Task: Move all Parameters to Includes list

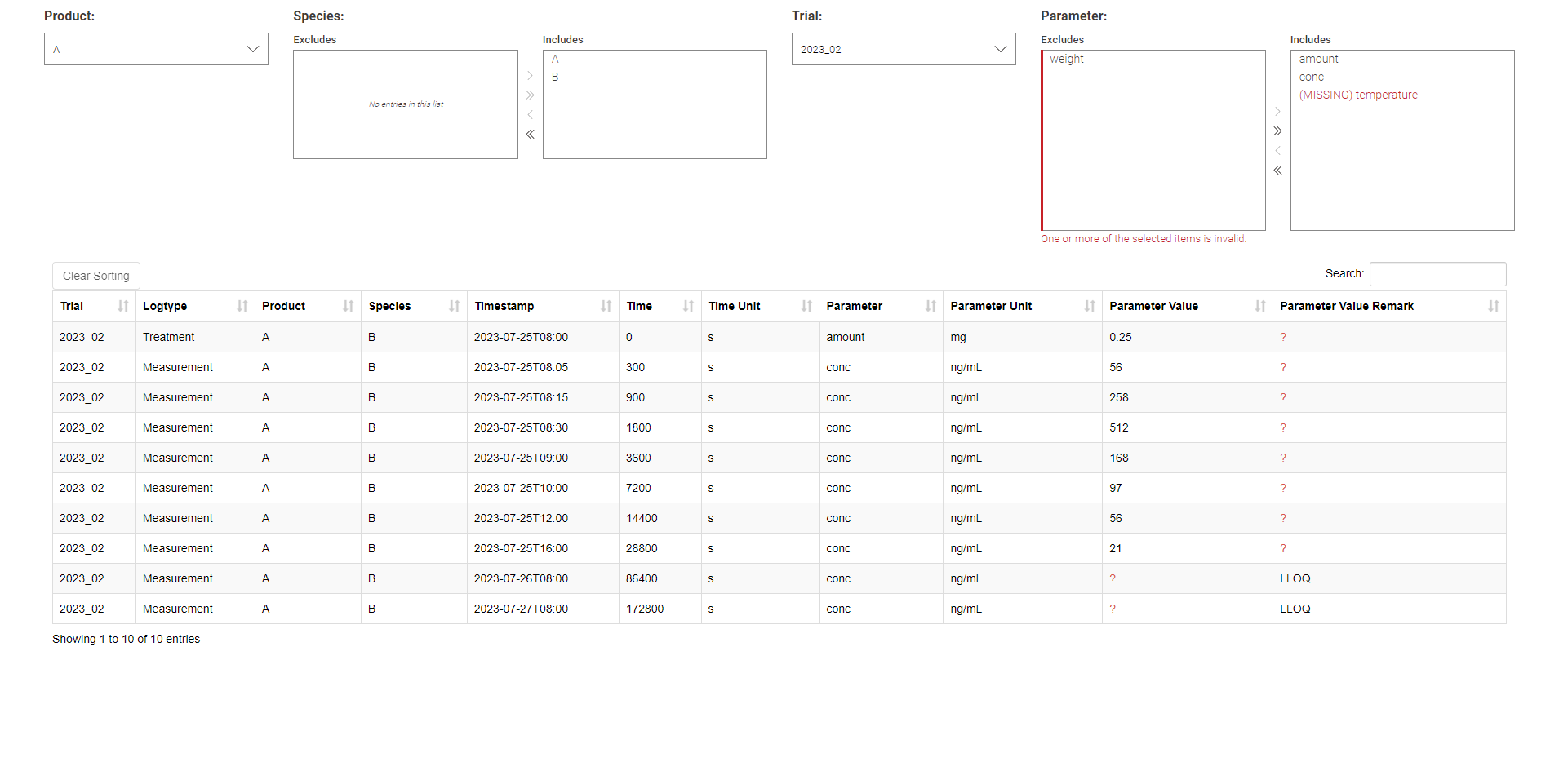Action: pos(1277,131)
